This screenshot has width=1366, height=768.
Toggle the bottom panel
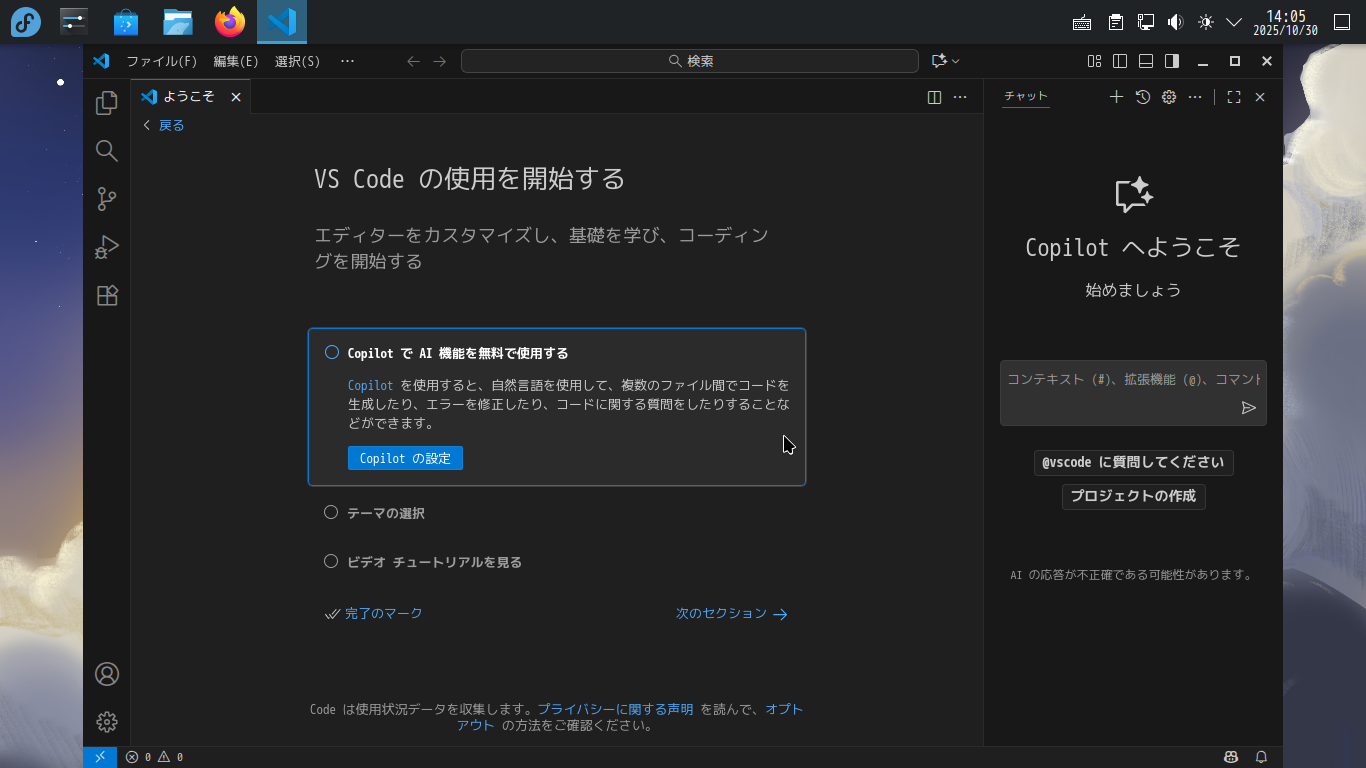click(x=1146, y=61)
